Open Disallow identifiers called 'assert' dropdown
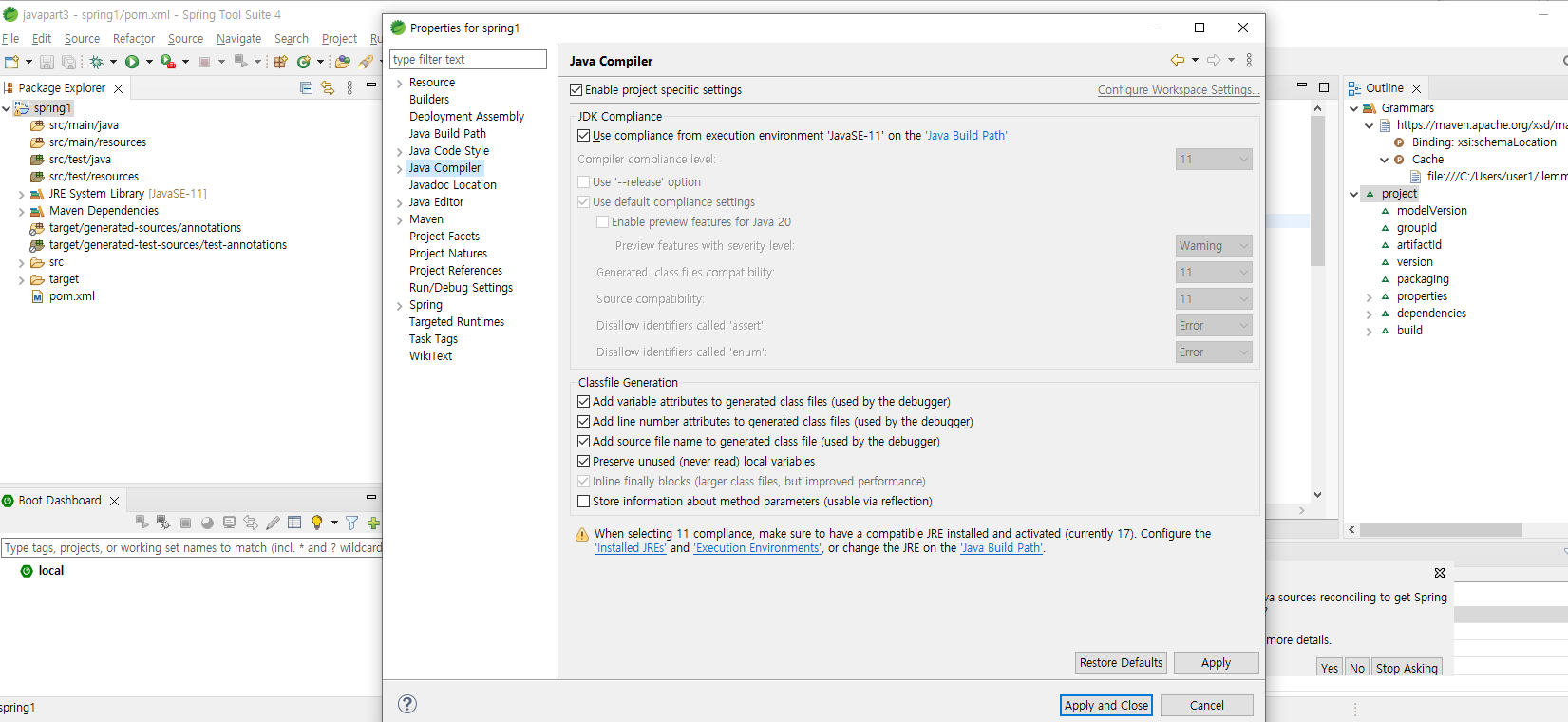The width and height of the screenshot is (1568, 722). click(1214, 326)
